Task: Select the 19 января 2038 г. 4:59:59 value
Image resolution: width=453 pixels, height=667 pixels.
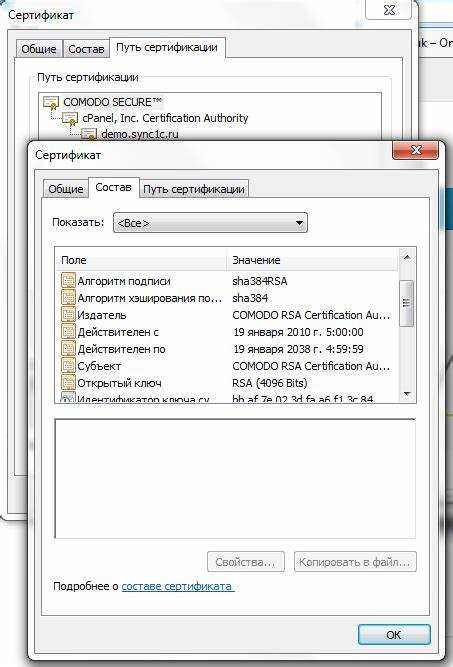Action: tap(298, 349)
